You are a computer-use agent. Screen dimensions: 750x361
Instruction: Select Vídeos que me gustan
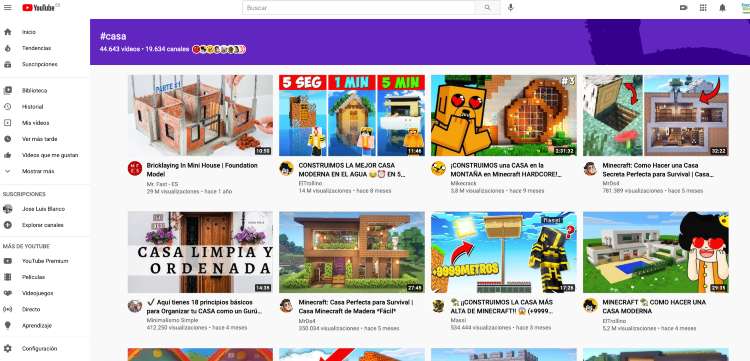coord(50,155)
